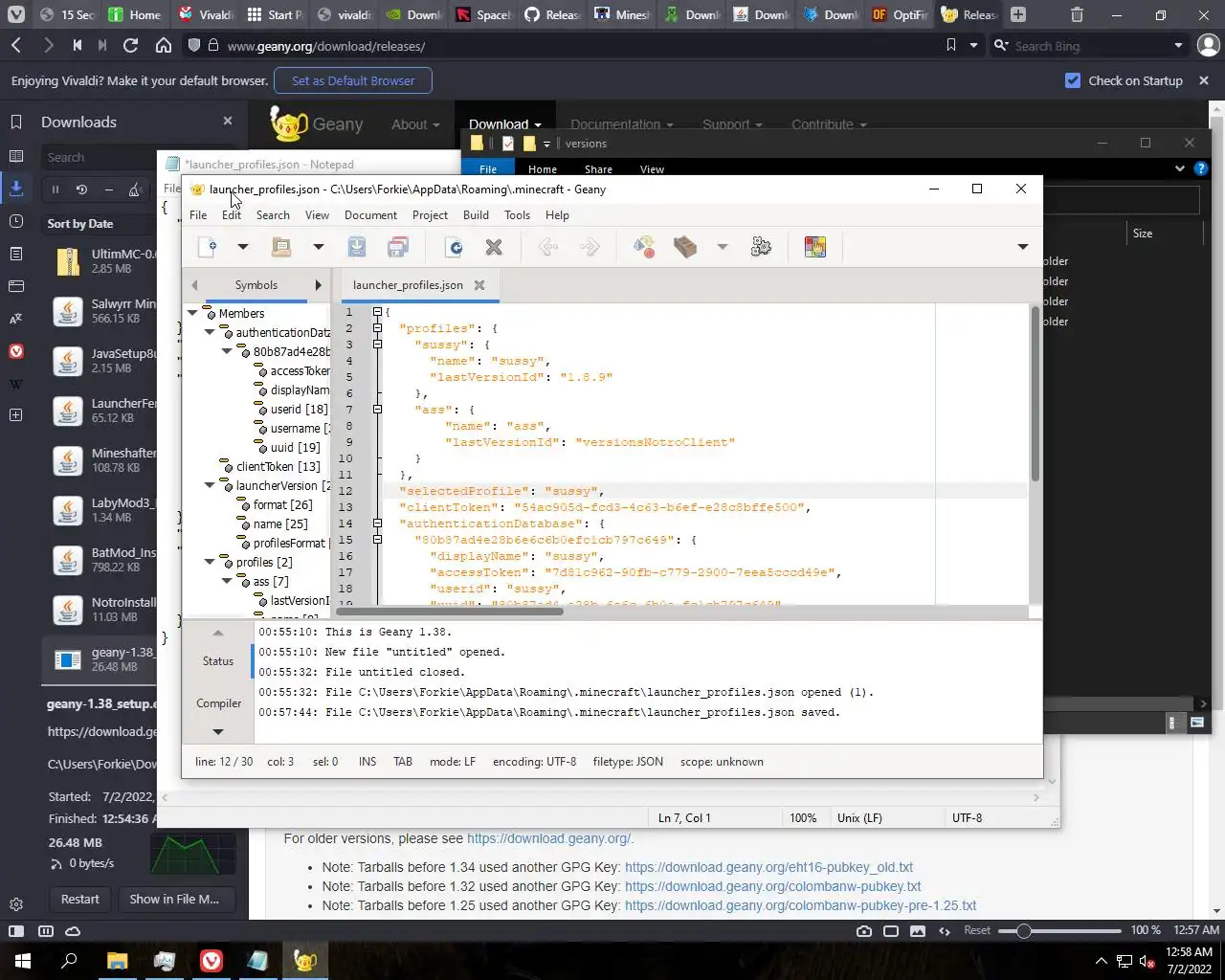Click the Geany Close file X toolbar icon
The image size is (1225, 980).
(494, 247)
